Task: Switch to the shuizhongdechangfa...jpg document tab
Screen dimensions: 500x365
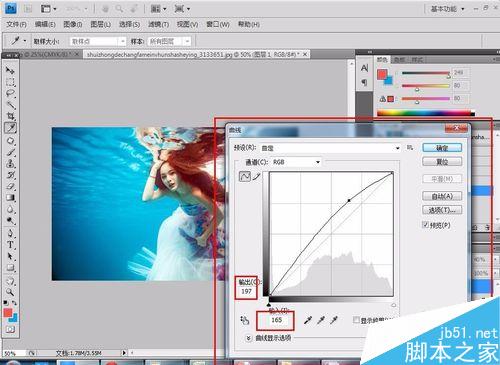Action: pos(197,54)
